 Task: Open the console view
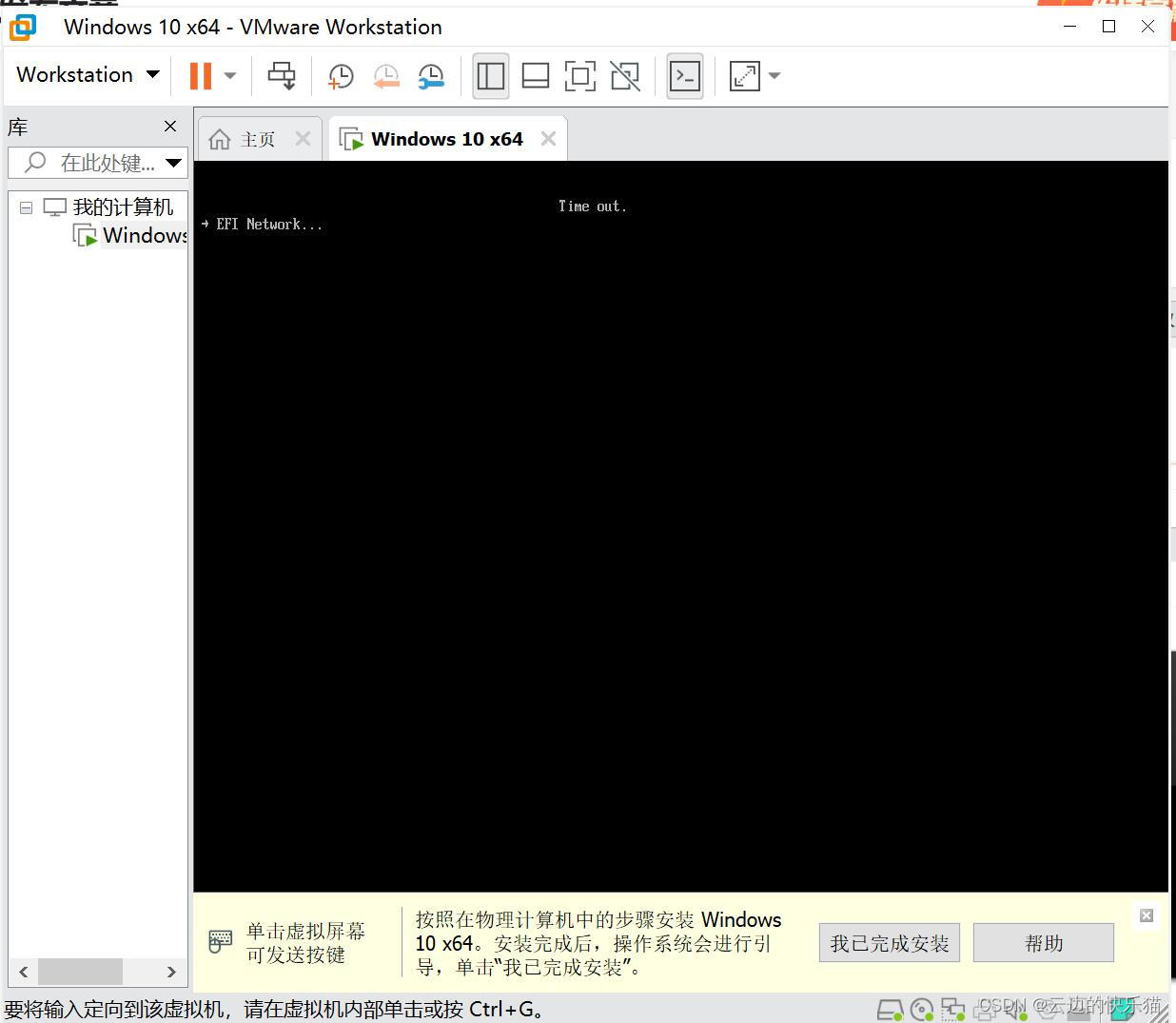click(x=685, y=75)
